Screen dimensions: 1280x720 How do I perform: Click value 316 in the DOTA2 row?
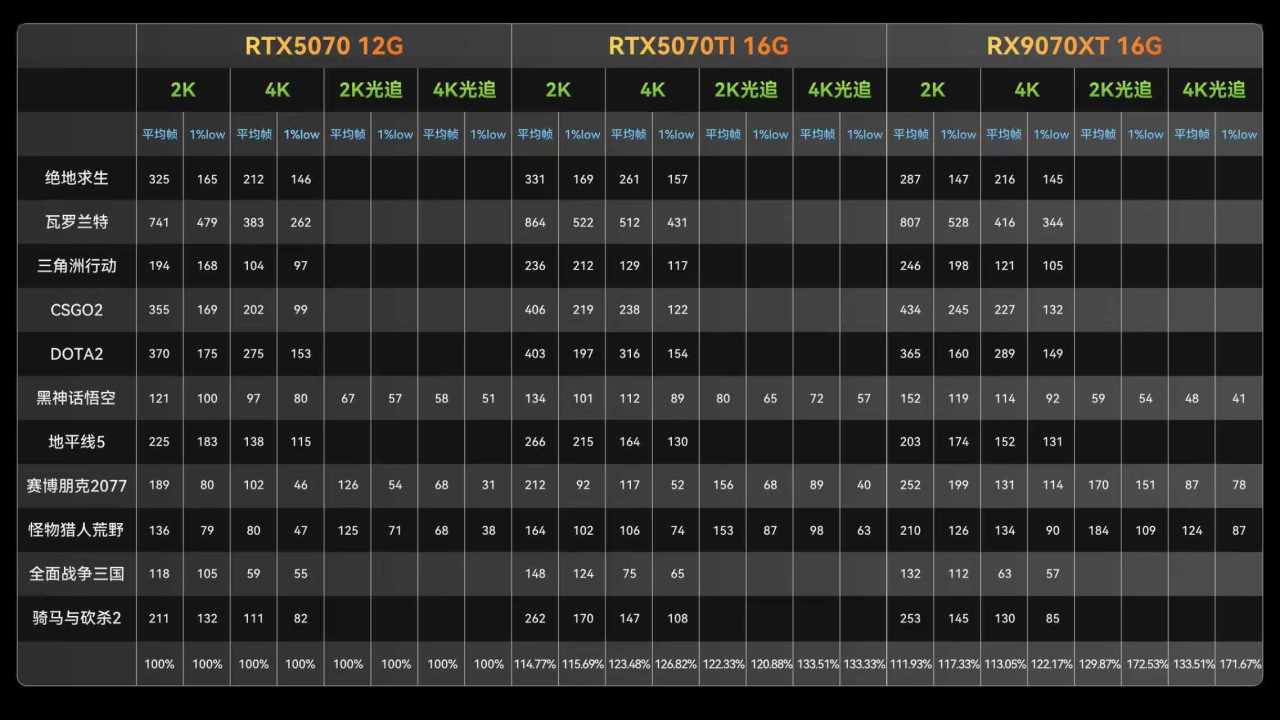(629, 354)
